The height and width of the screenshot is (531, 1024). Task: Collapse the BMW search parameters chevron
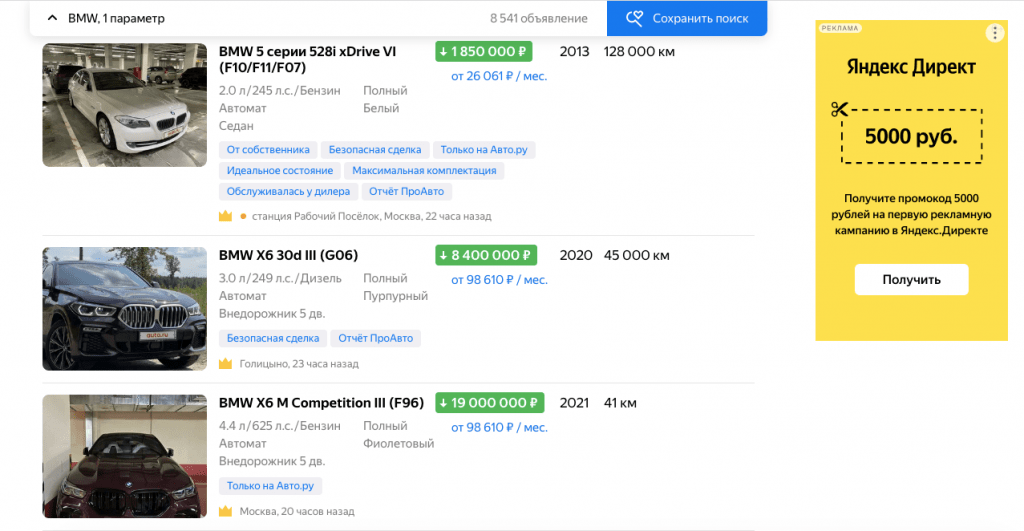(x=52, y=18)
